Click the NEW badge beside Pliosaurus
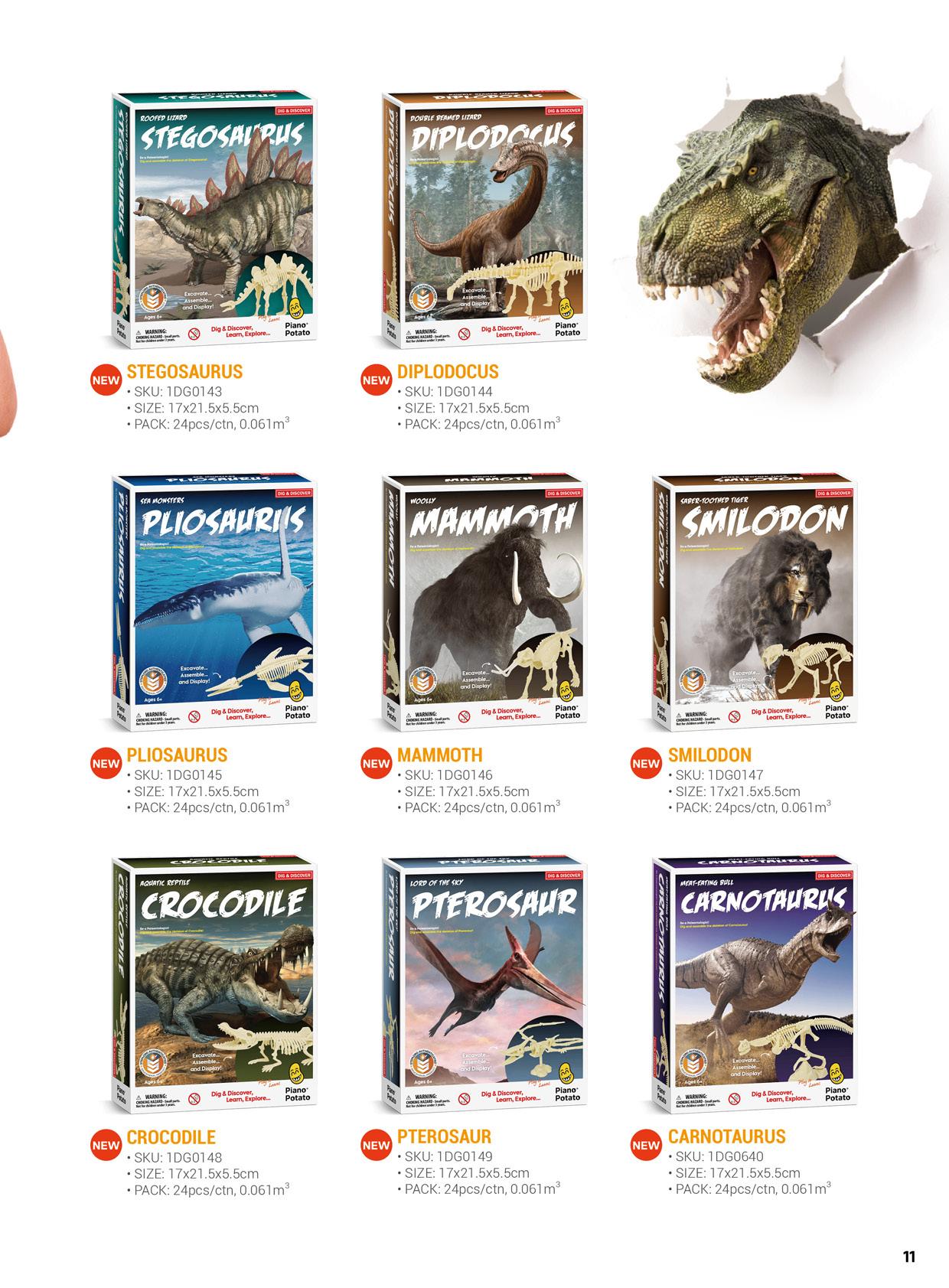The image size is (949, 1288). tap(106, 763)
